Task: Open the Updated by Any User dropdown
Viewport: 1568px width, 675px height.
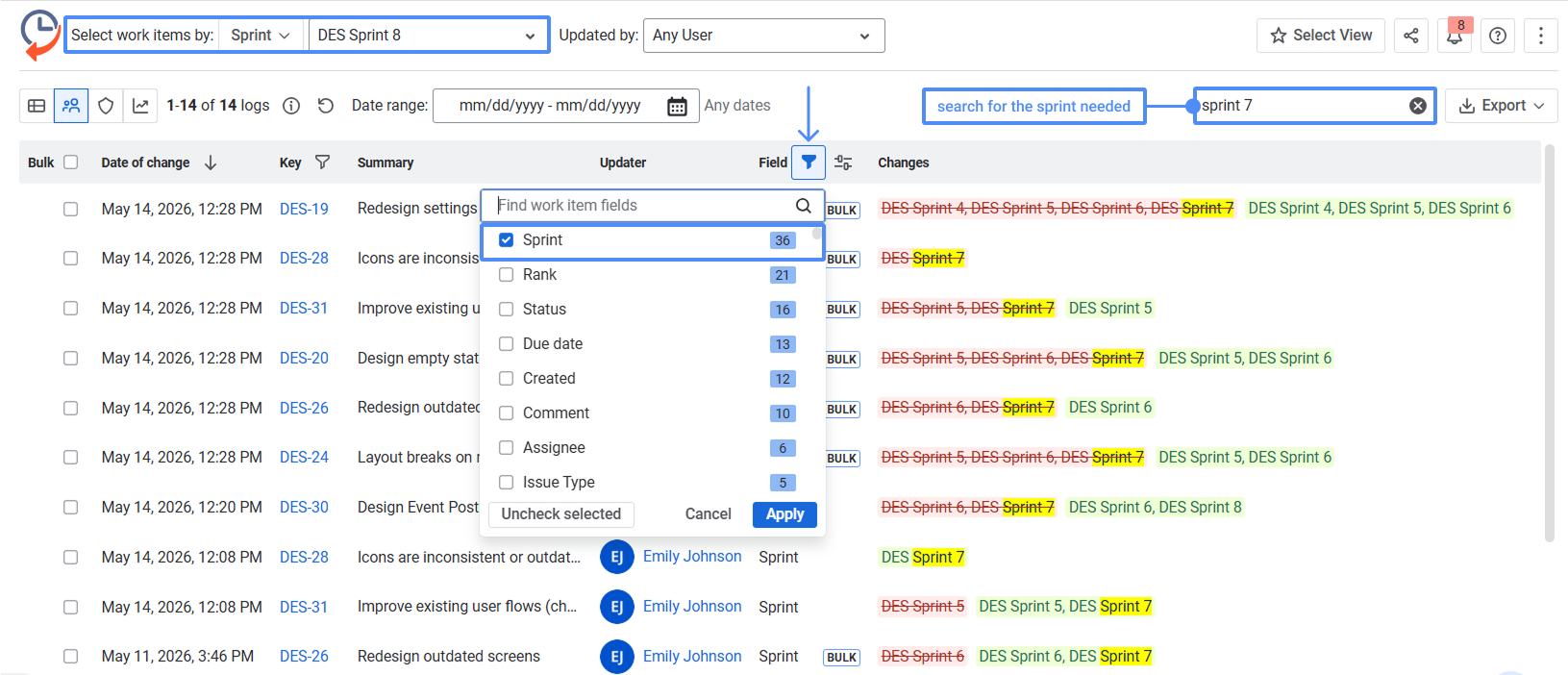Action: 763,36
